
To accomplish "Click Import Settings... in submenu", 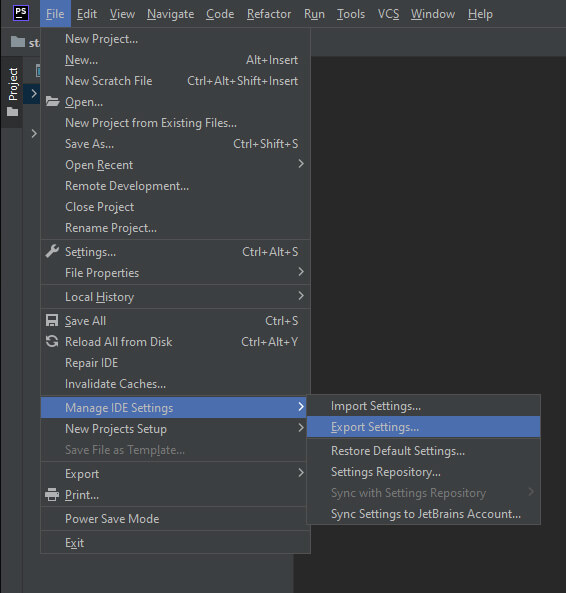I will [x=423, y=406].
